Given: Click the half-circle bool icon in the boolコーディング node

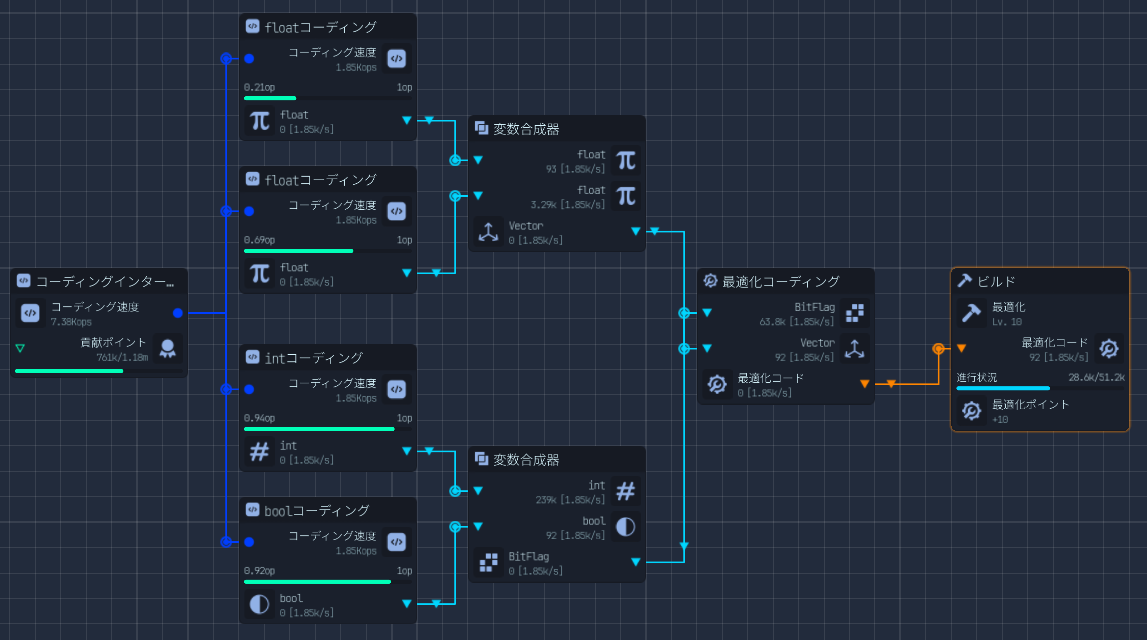Looking at the screenshot, I should [259, 604].
